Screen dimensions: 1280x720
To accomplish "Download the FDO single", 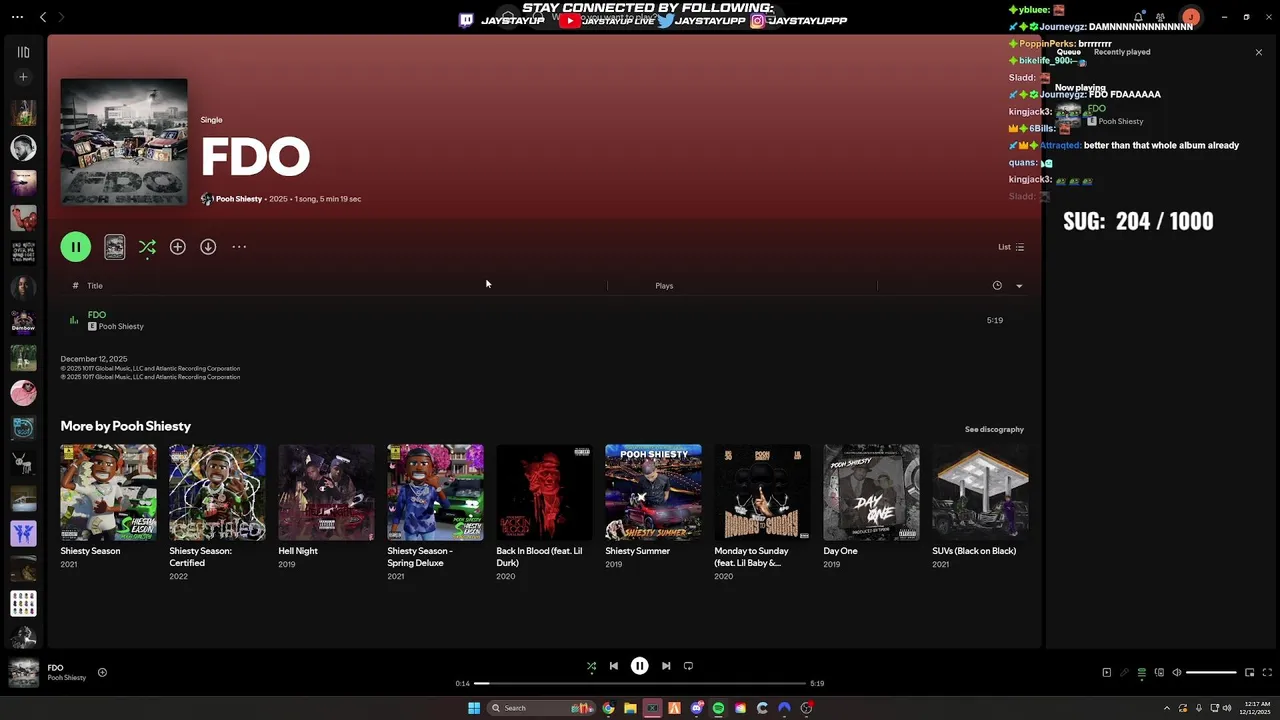I will (208, 247).
